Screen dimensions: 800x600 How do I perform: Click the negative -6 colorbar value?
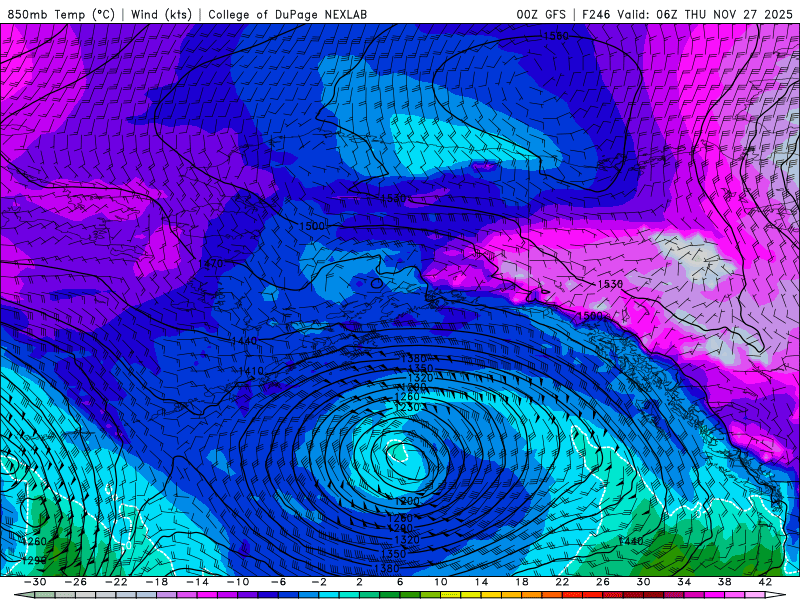(x=278, y=582)
